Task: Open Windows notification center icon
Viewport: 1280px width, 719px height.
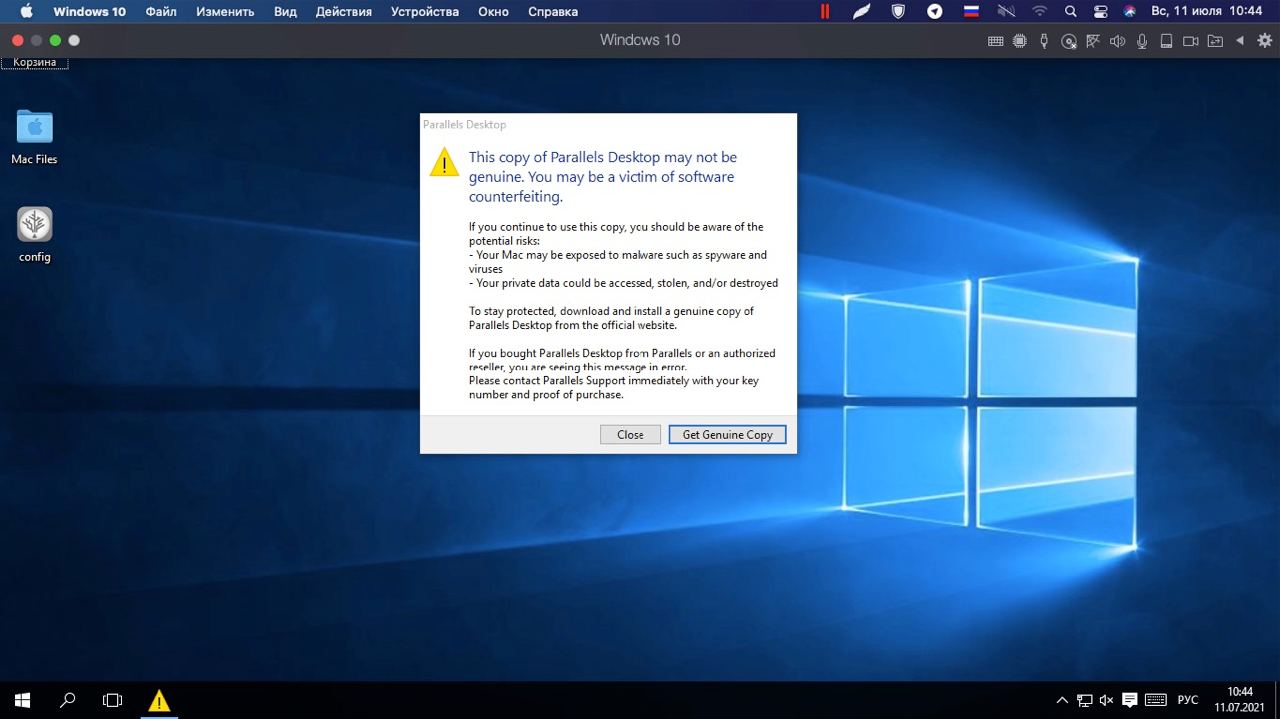Action: click(x=1130, y=700)
